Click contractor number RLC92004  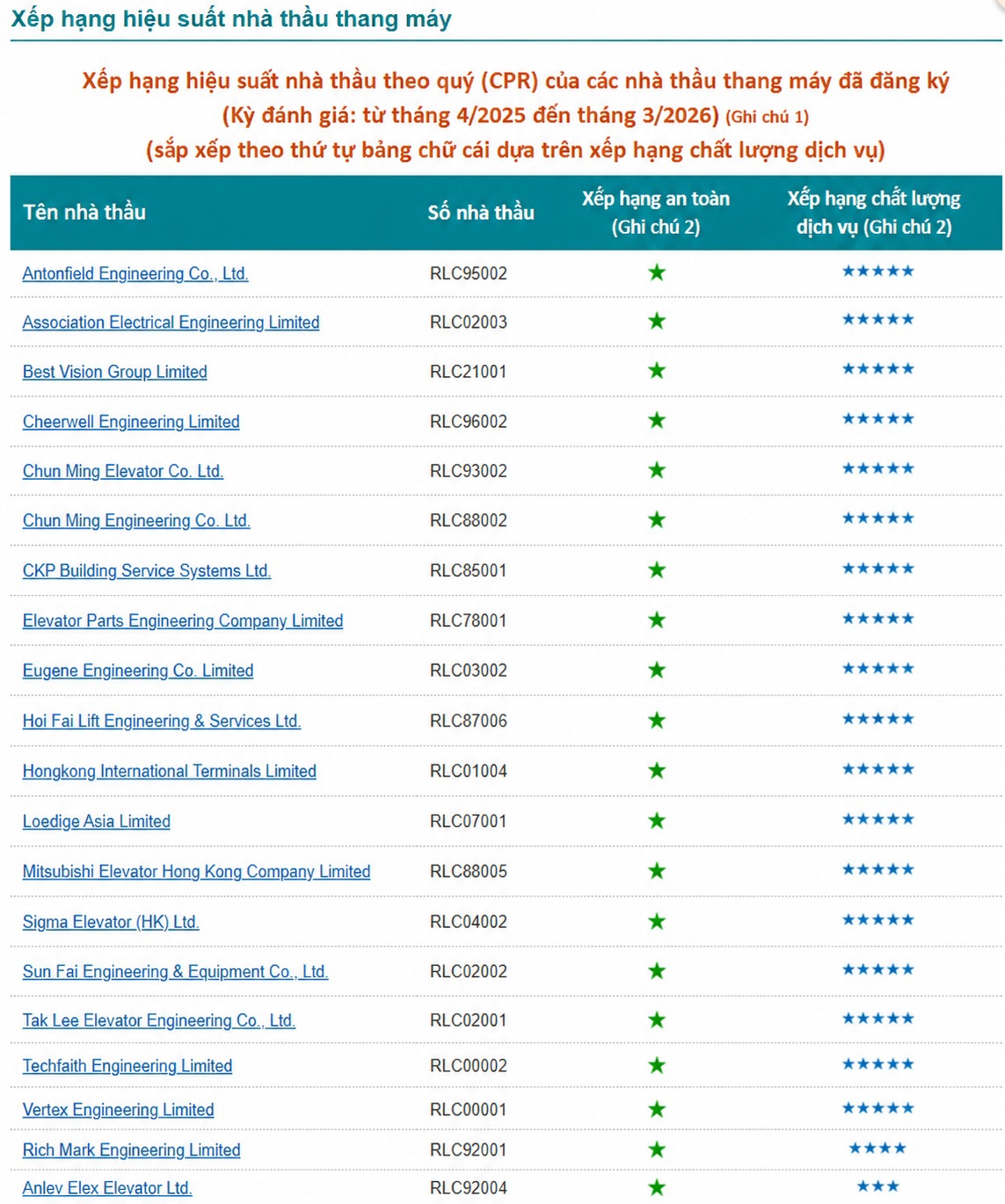point(469,1188)
